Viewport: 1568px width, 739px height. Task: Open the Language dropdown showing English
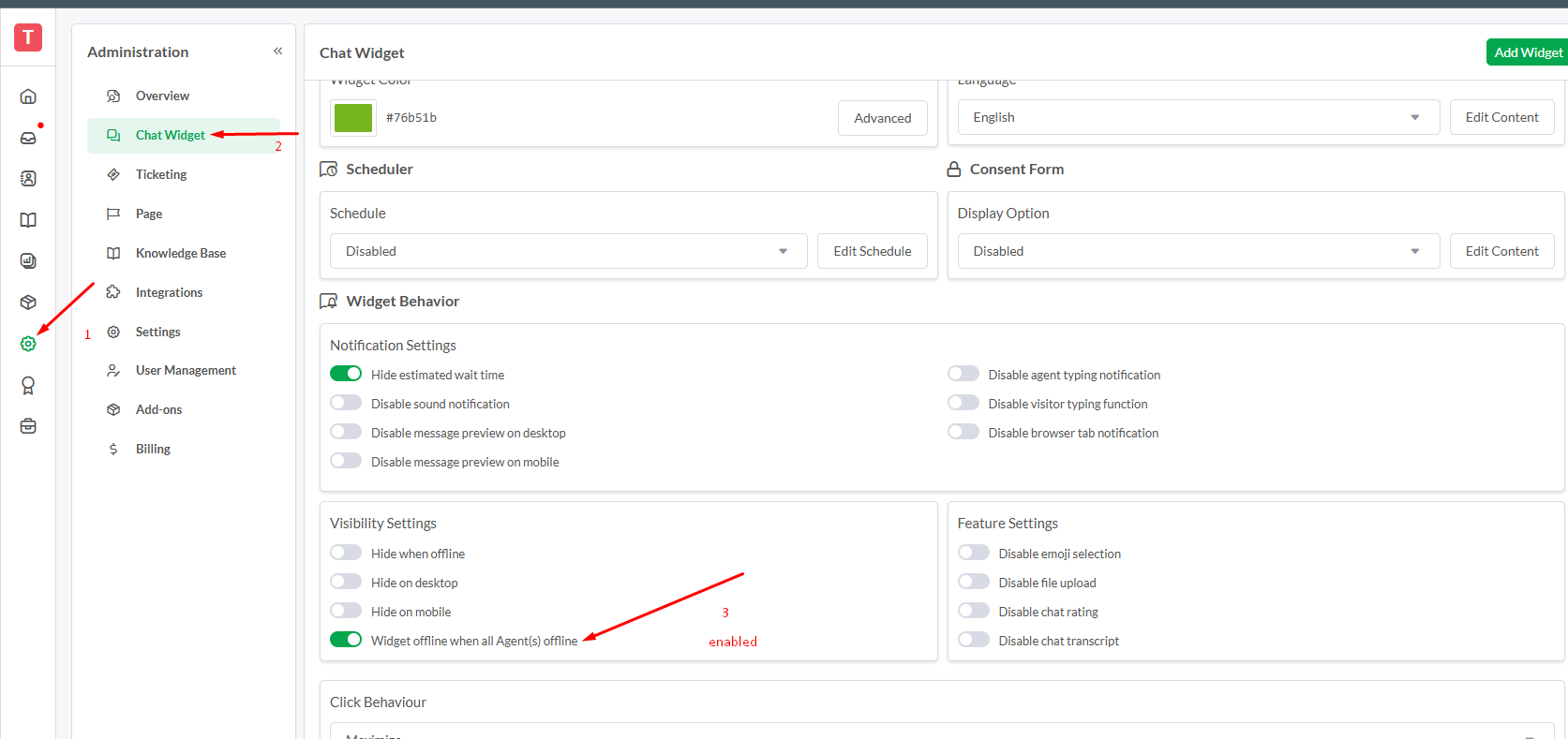(x=1198, y=117)
